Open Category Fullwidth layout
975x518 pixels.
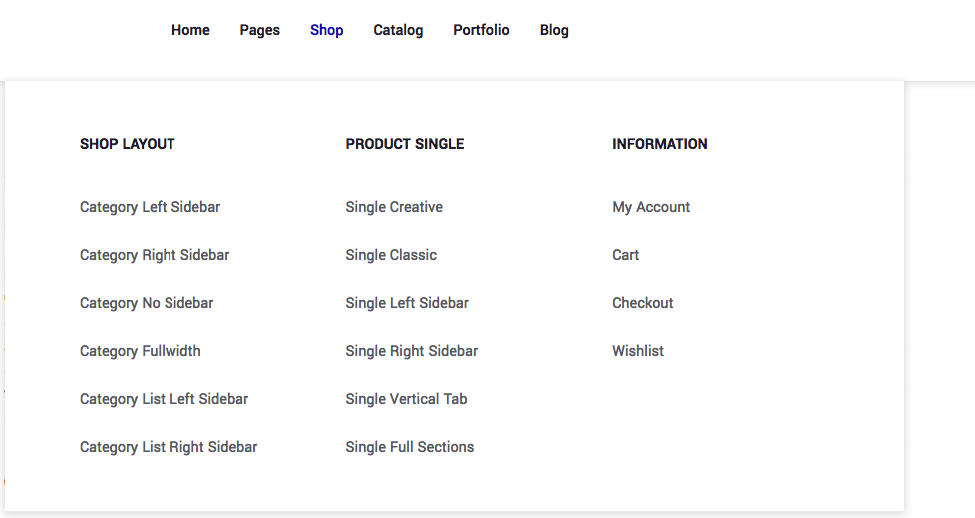pos(140,351)
